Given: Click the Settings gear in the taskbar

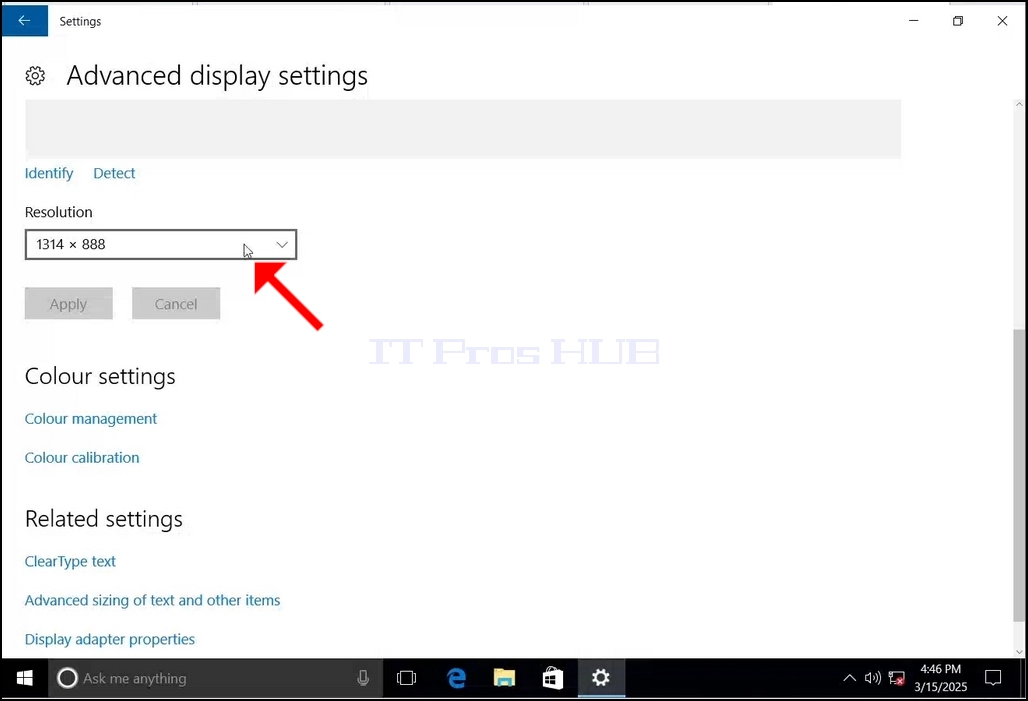Looking at the screenshot, I should pyautogui.click(x=601, y=678).
